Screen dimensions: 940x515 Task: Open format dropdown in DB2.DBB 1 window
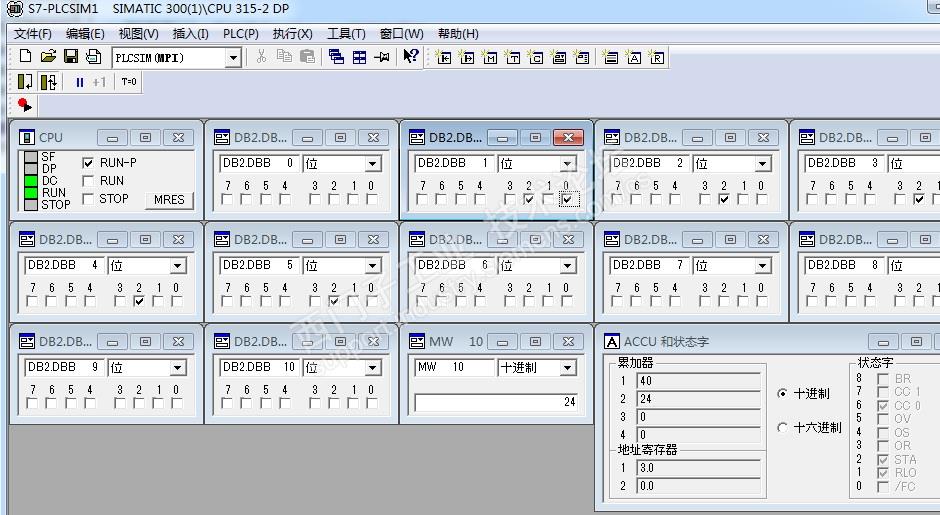coord(567,164)
